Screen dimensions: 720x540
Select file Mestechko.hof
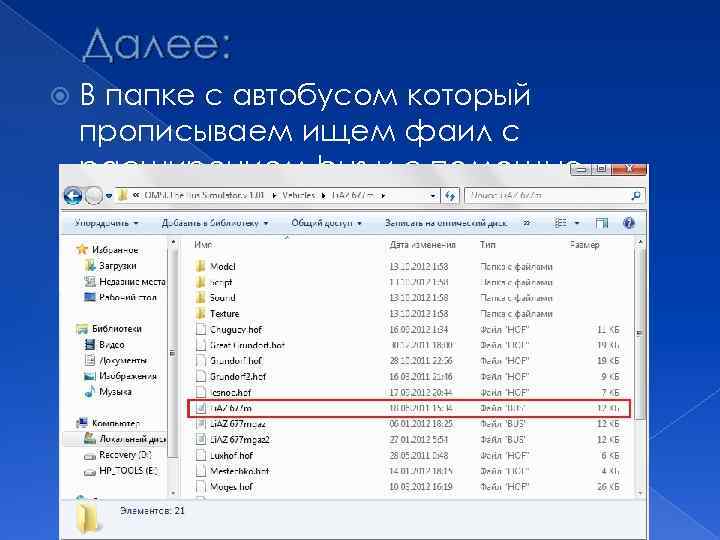tap(240, 471)
